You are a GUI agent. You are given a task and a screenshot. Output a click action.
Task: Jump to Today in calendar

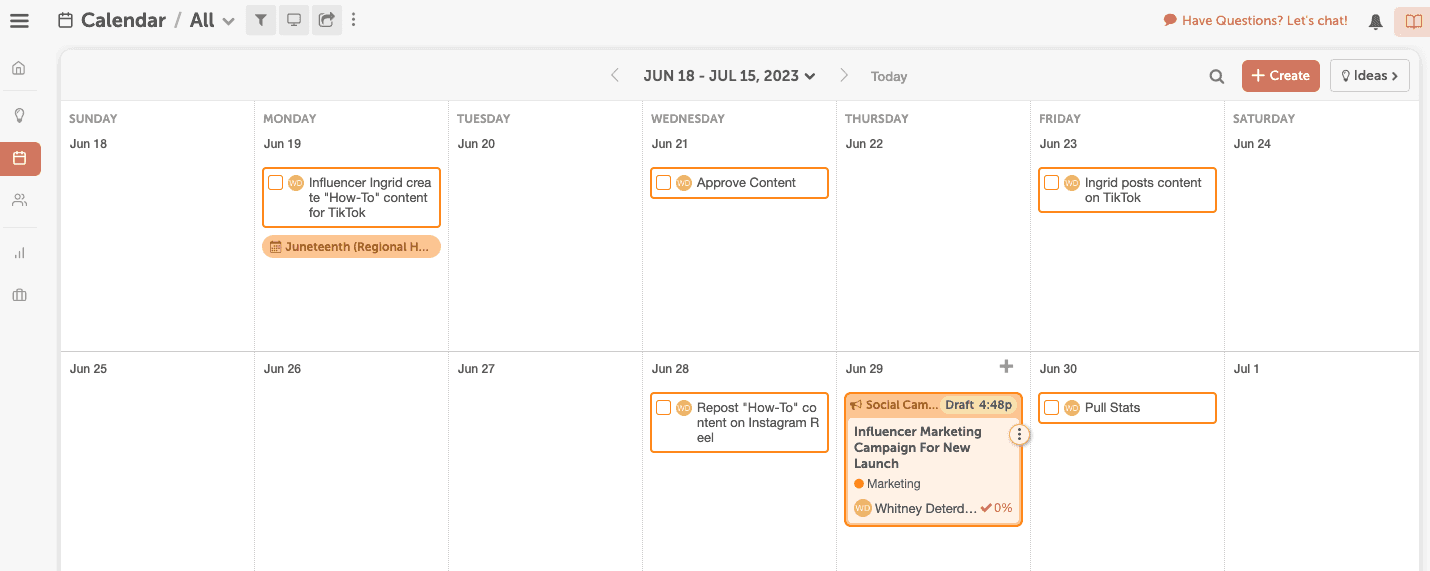888,76
